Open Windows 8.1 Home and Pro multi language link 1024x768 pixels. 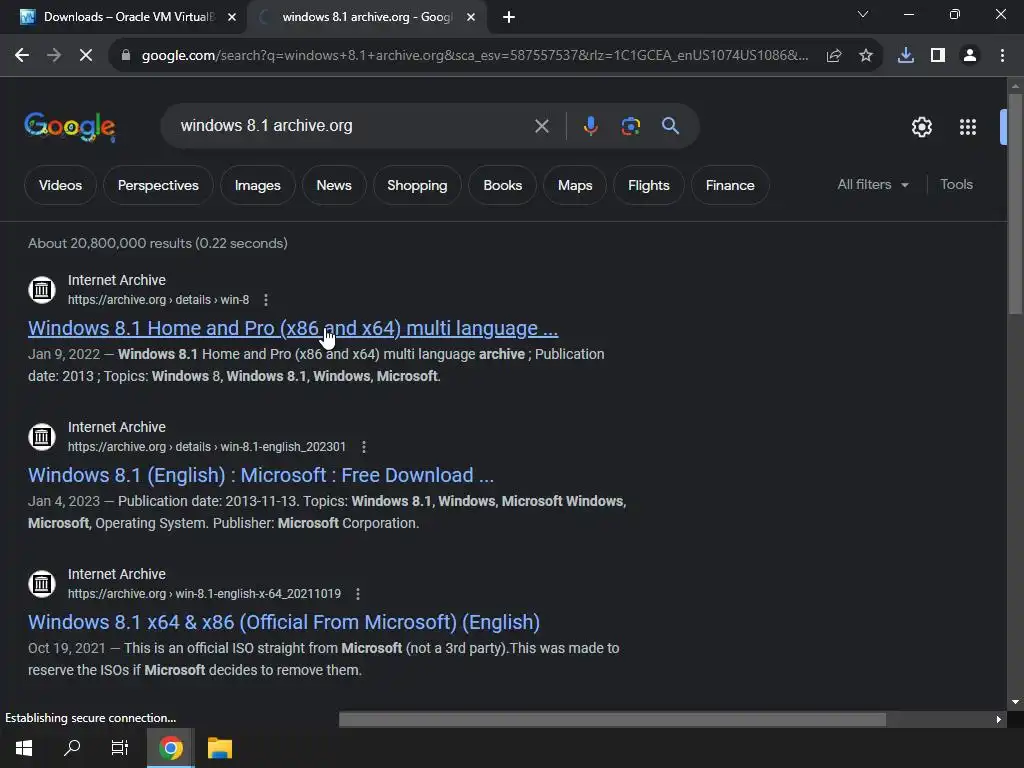tap(293, 328)
